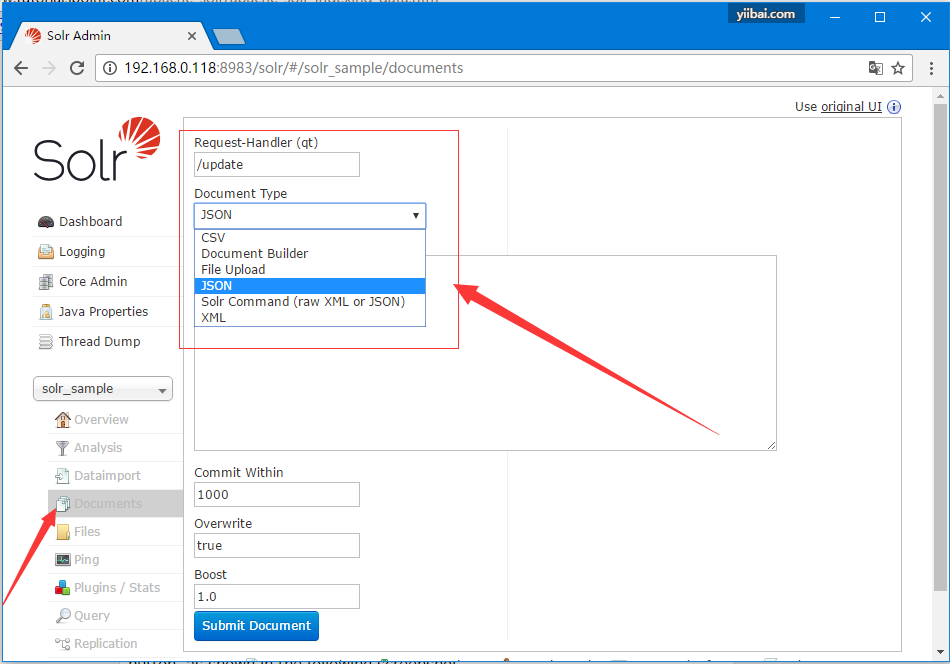The width and height of the screenshot is (950, 664).
Task: Click the Overview house icon
Action: click(x=63, y=420)
